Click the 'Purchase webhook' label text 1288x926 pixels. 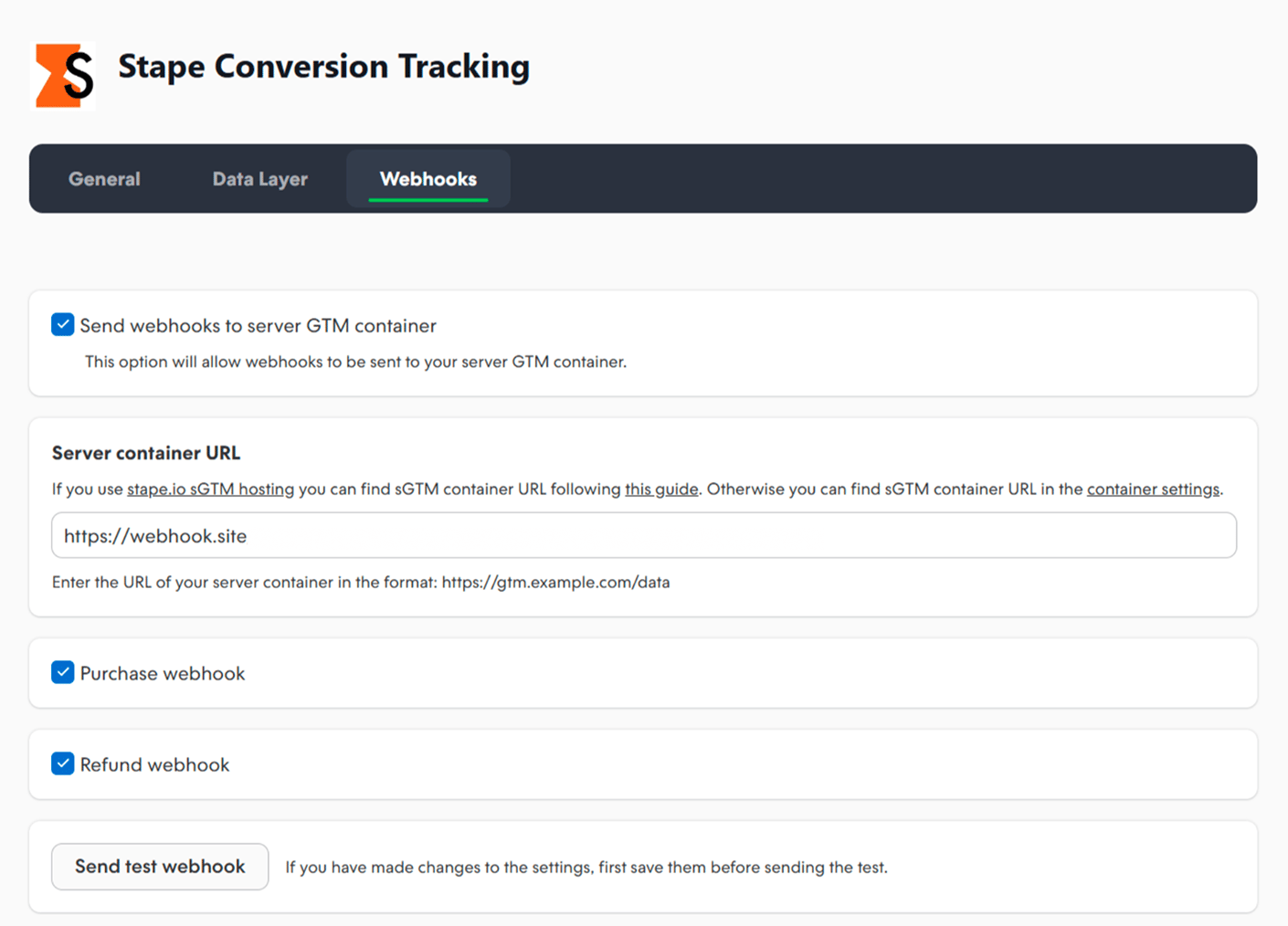point(163,674)
